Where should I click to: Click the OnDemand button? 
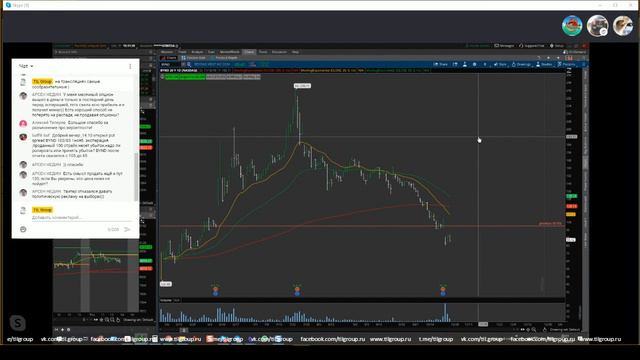[x=574, y=52]
